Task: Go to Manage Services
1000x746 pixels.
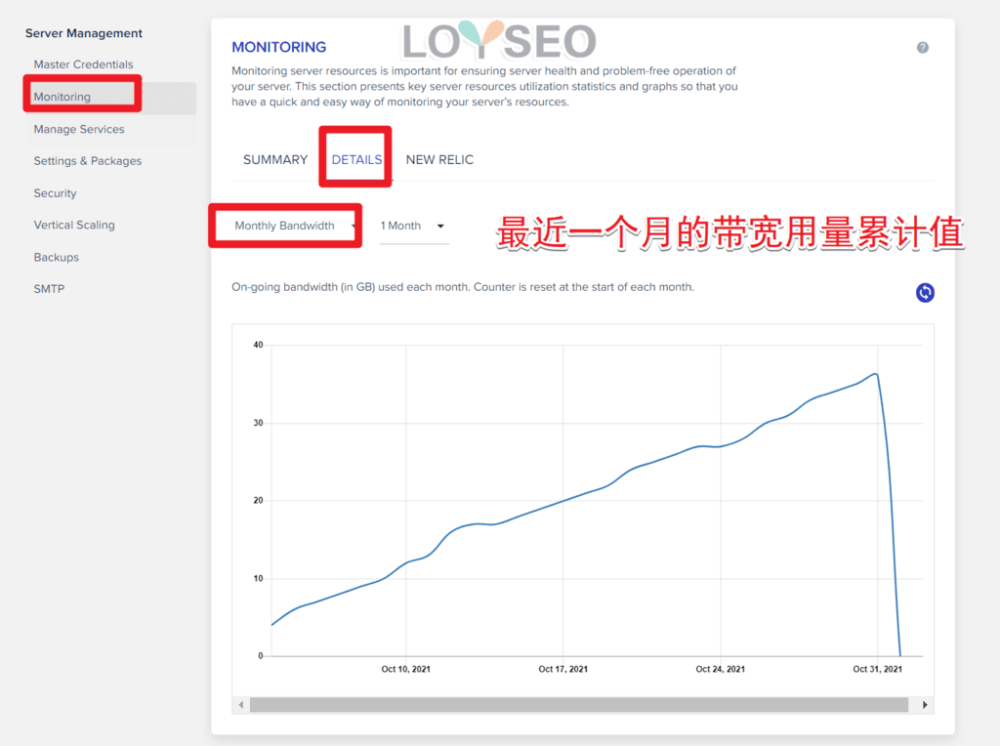Action: [79, 129]
